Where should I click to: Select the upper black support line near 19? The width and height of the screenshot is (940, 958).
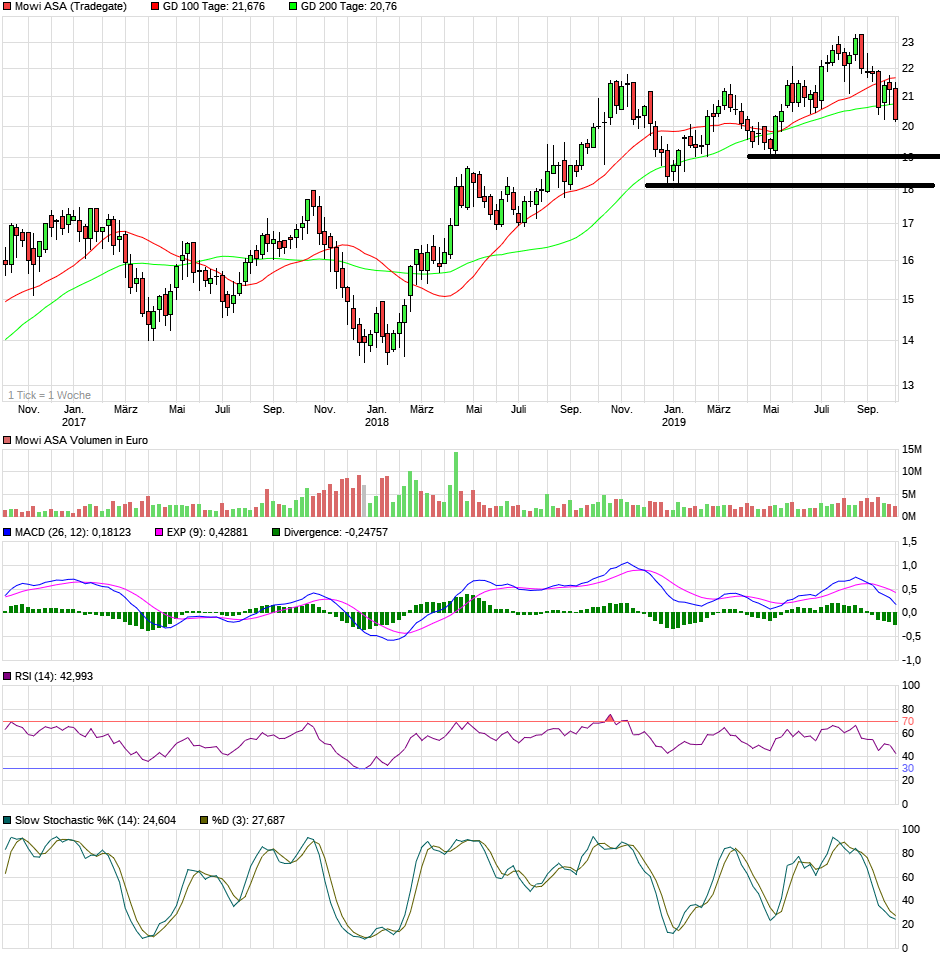(842, 156)
